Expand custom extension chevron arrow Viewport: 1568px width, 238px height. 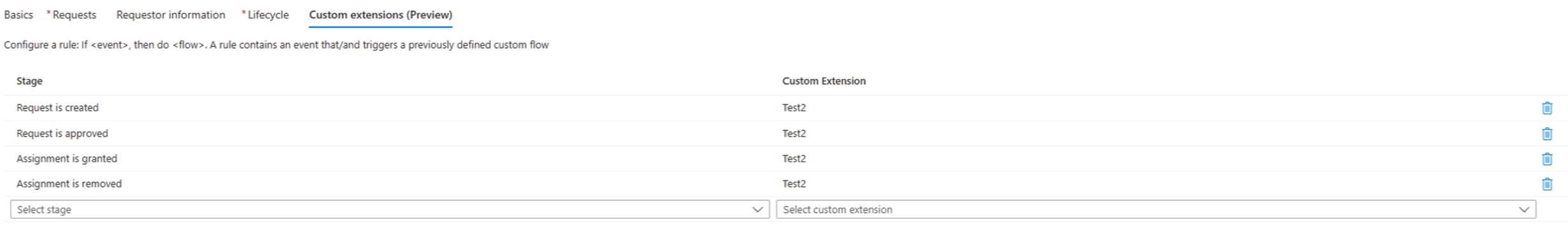tap(1523, 209)
